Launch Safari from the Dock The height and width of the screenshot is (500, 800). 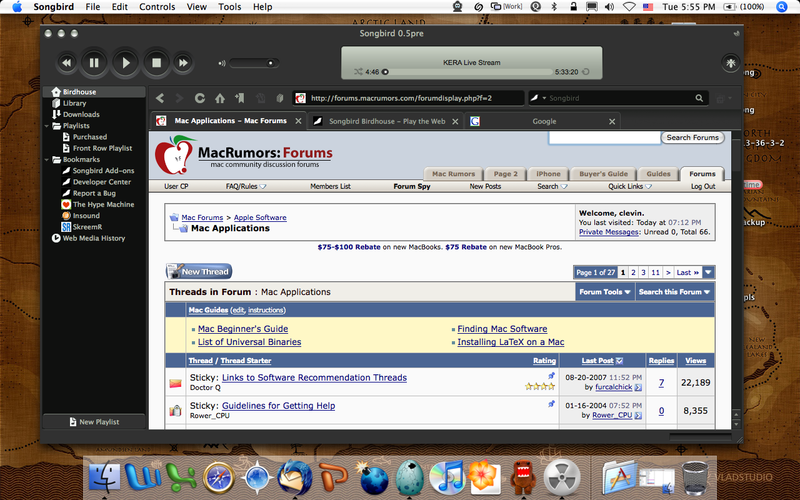click(218, 477)
